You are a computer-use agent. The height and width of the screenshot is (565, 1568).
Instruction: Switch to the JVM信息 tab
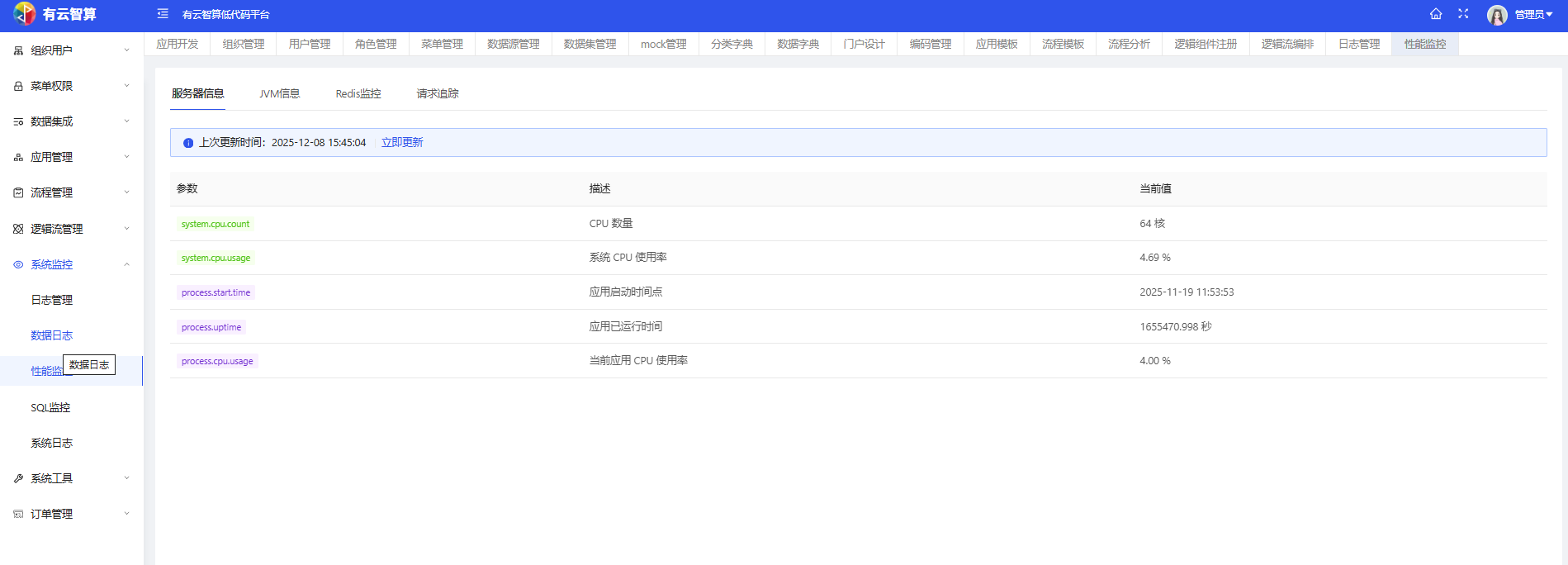(x=279, y=94)
